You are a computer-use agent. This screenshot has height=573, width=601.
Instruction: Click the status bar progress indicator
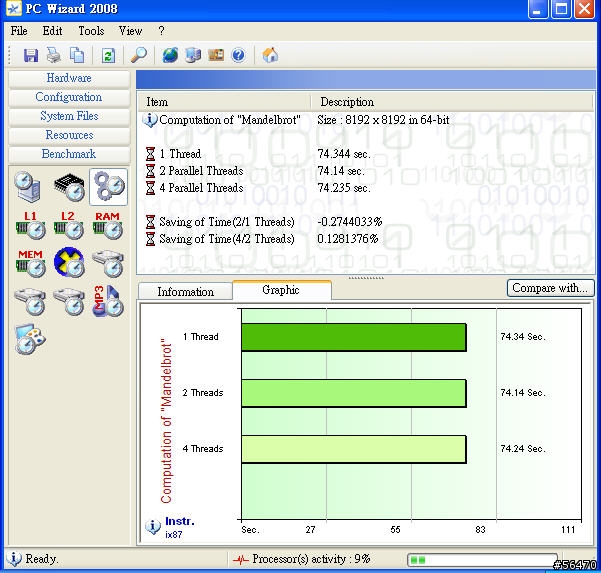click(x=482, y=560)
